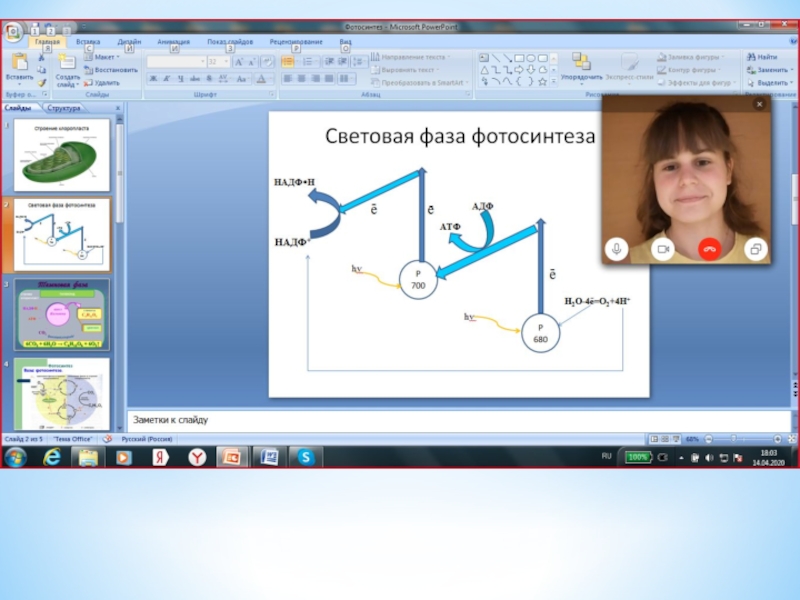Click the Arrange (Упорядочить) icon
This screenshot has height=600, width=800.
(x=581, y=65)
